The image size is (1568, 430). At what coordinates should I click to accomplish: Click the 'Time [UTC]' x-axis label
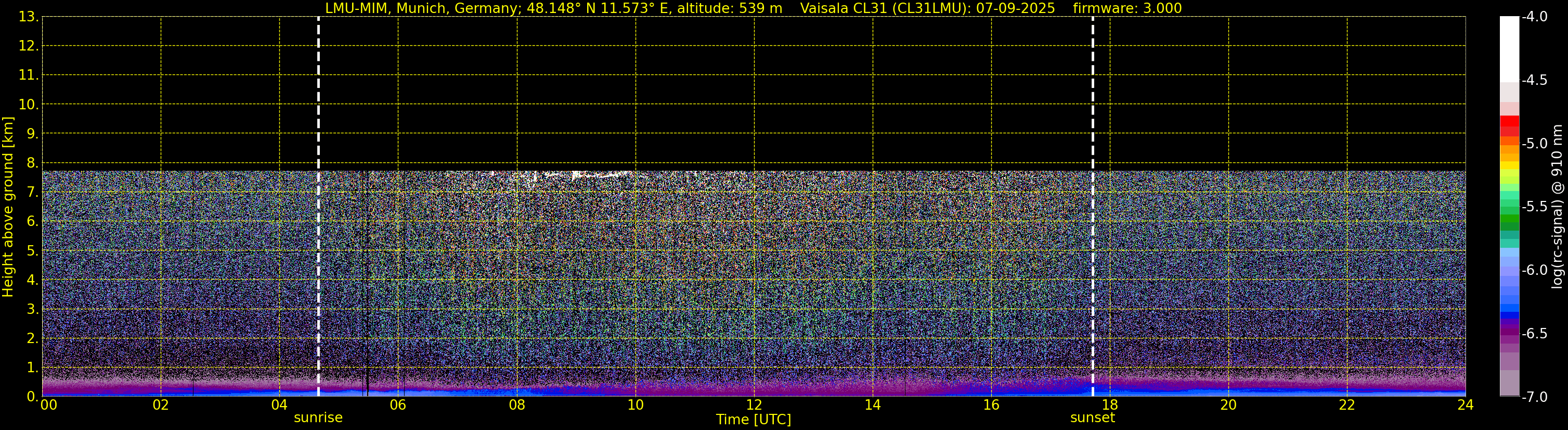[x=753, y=420]
